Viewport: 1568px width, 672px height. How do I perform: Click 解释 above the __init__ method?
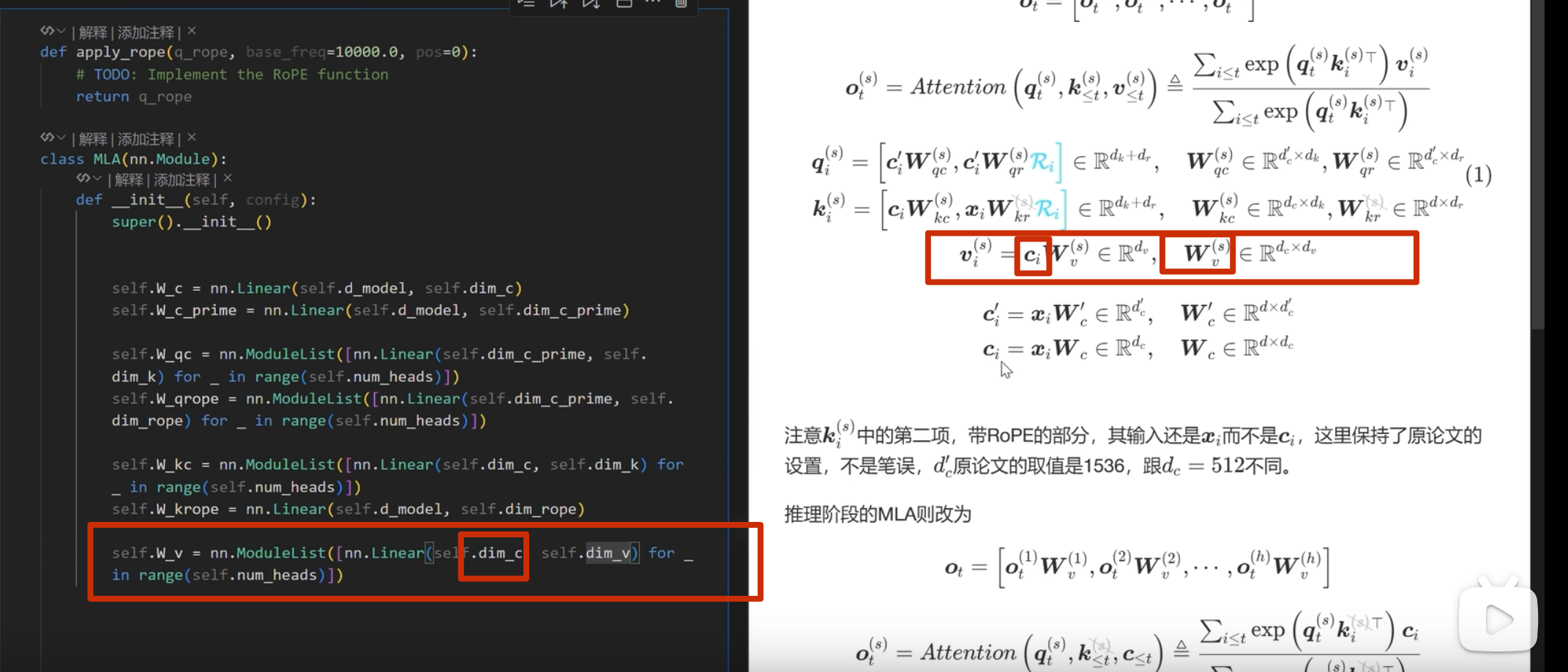(x=129, y=180)
